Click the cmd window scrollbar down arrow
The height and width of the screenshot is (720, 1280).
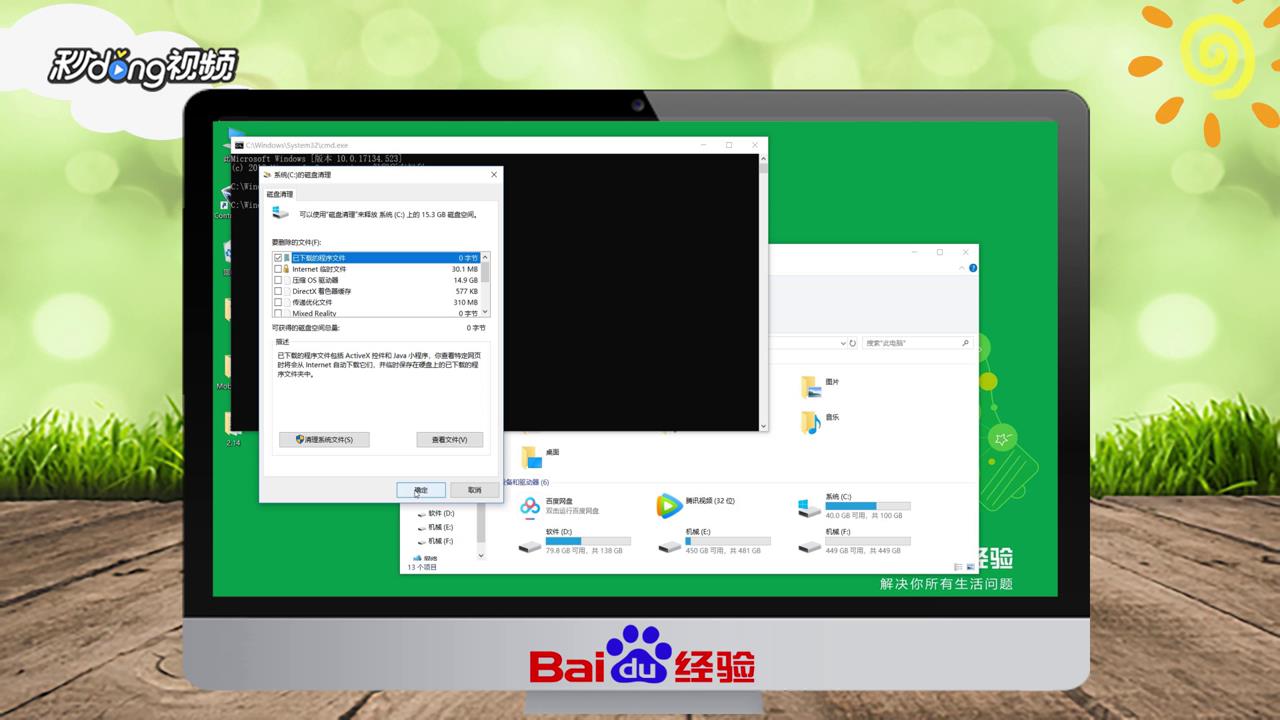[764, 426]
